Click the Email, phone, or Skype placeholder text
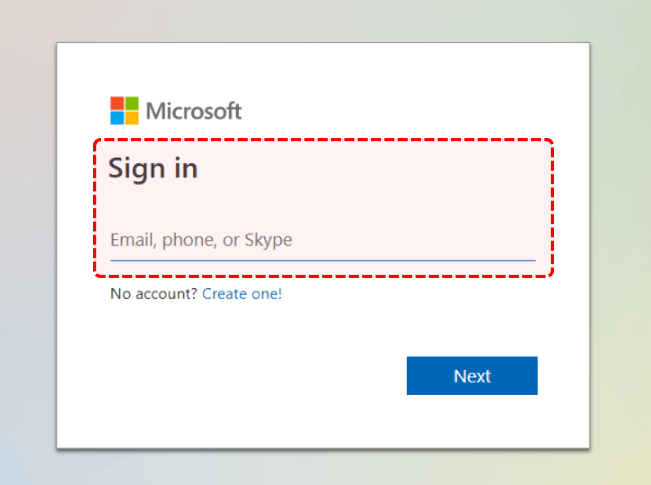The height and width of the screenshot is (485, 651). click(201, 240)
